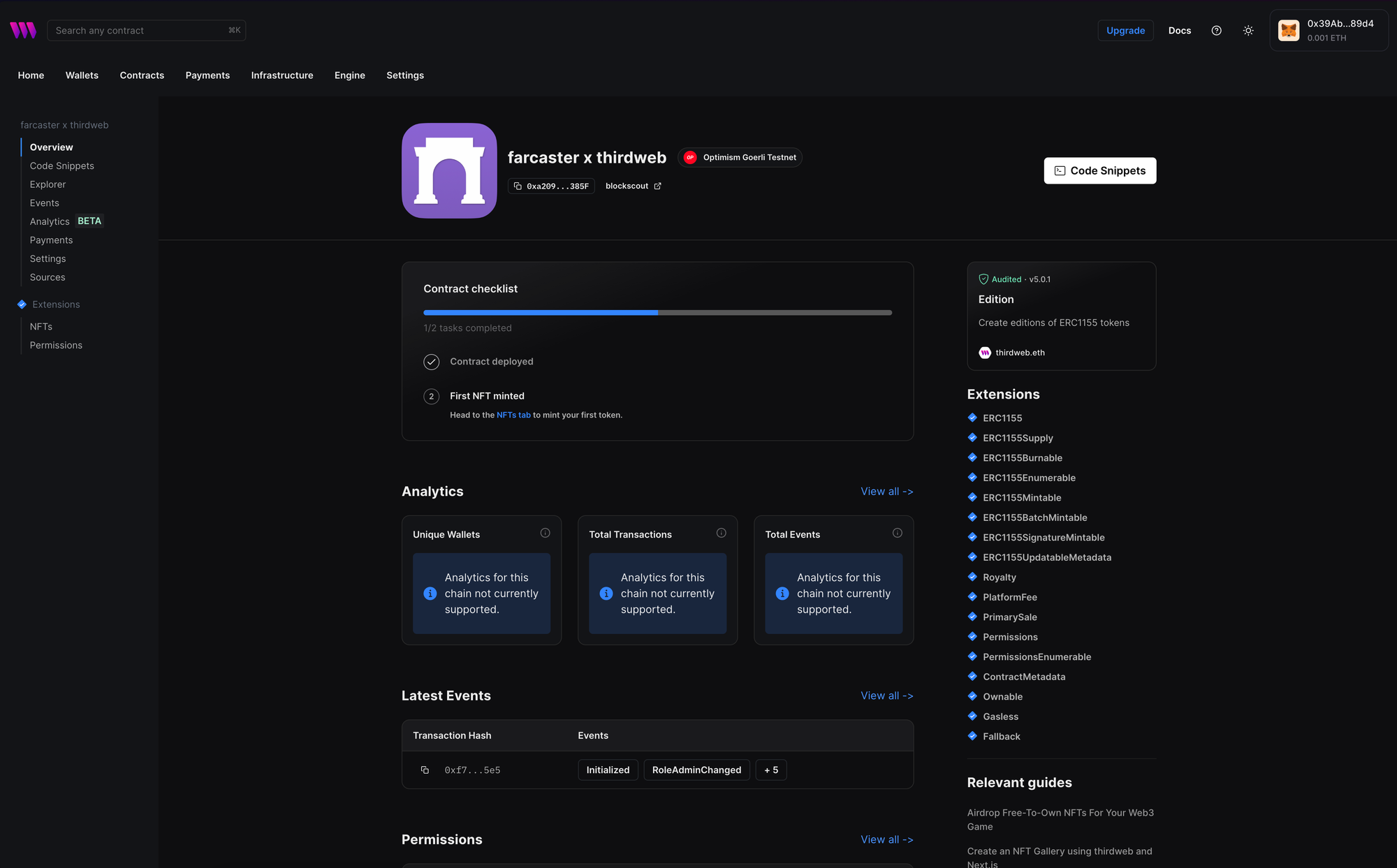1397x868 pixels.
Task: Open the help question-mark icon
Action: pyautogui.click(x=1216, y=31)
